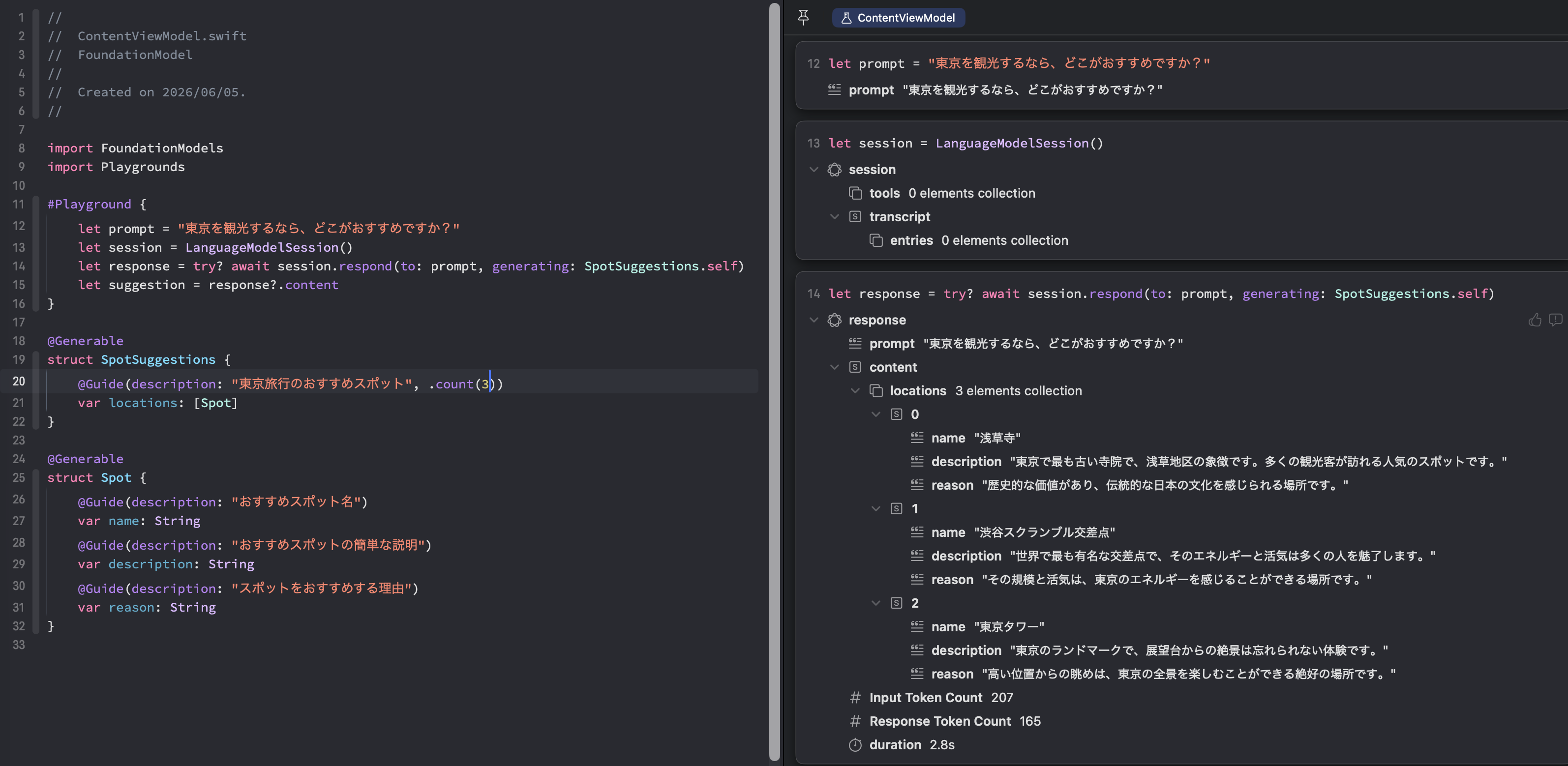Viewport: 1568px width, 766px height.
Task: Click @Generable attribute on line 18
Action: coord(85,341)
